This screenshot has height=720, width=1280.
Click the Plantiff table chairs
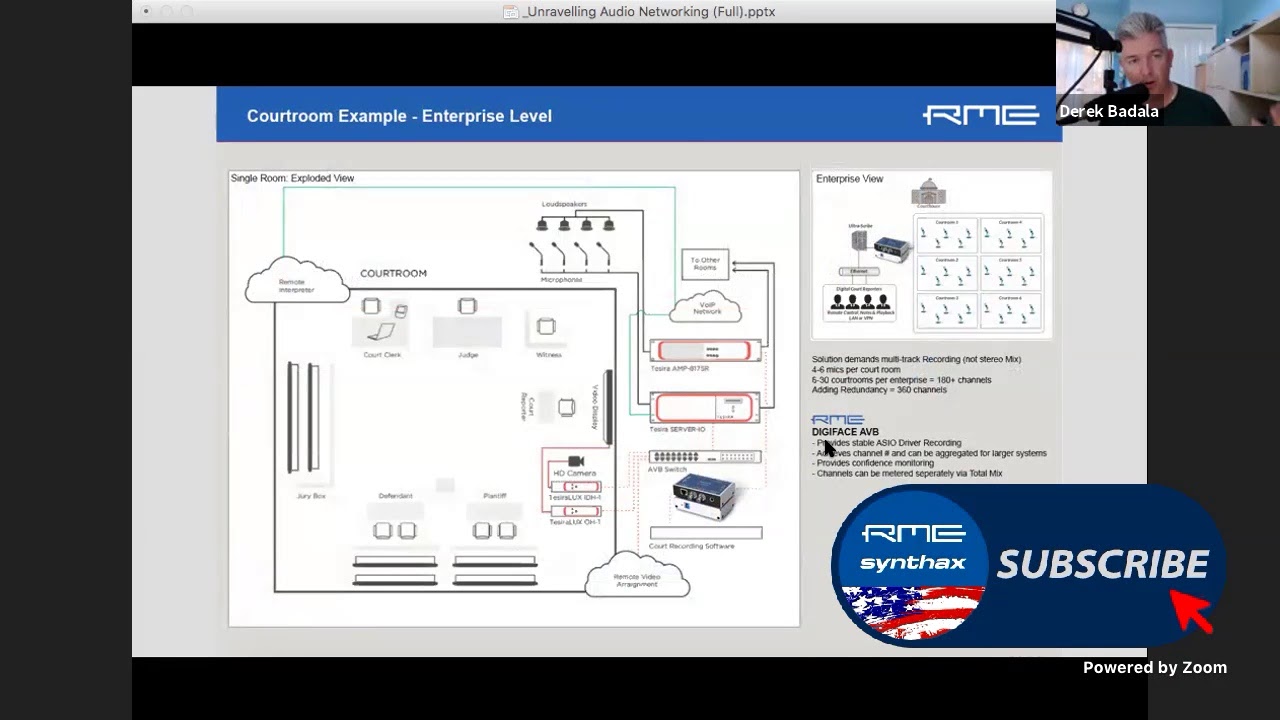coord(494,531)
